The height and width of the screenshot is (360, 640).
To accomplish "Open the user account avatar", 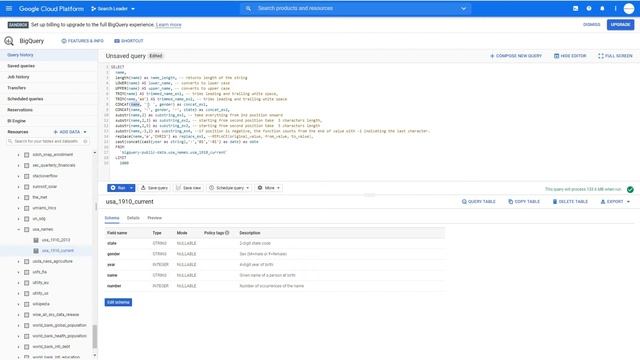I will point(629,9).
